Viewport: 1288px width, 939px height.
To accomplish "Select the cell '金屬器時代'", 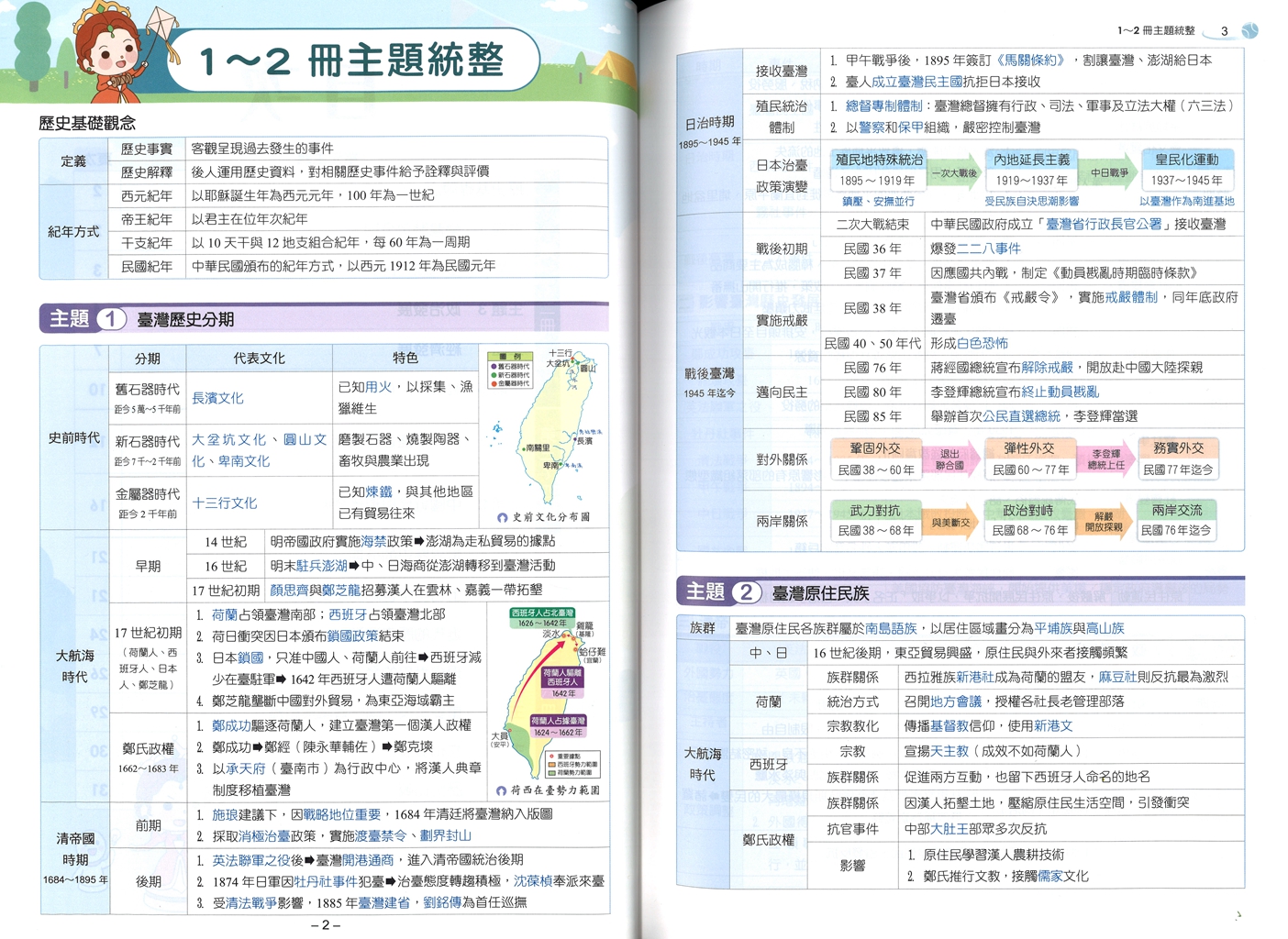I will pos(147,503).
